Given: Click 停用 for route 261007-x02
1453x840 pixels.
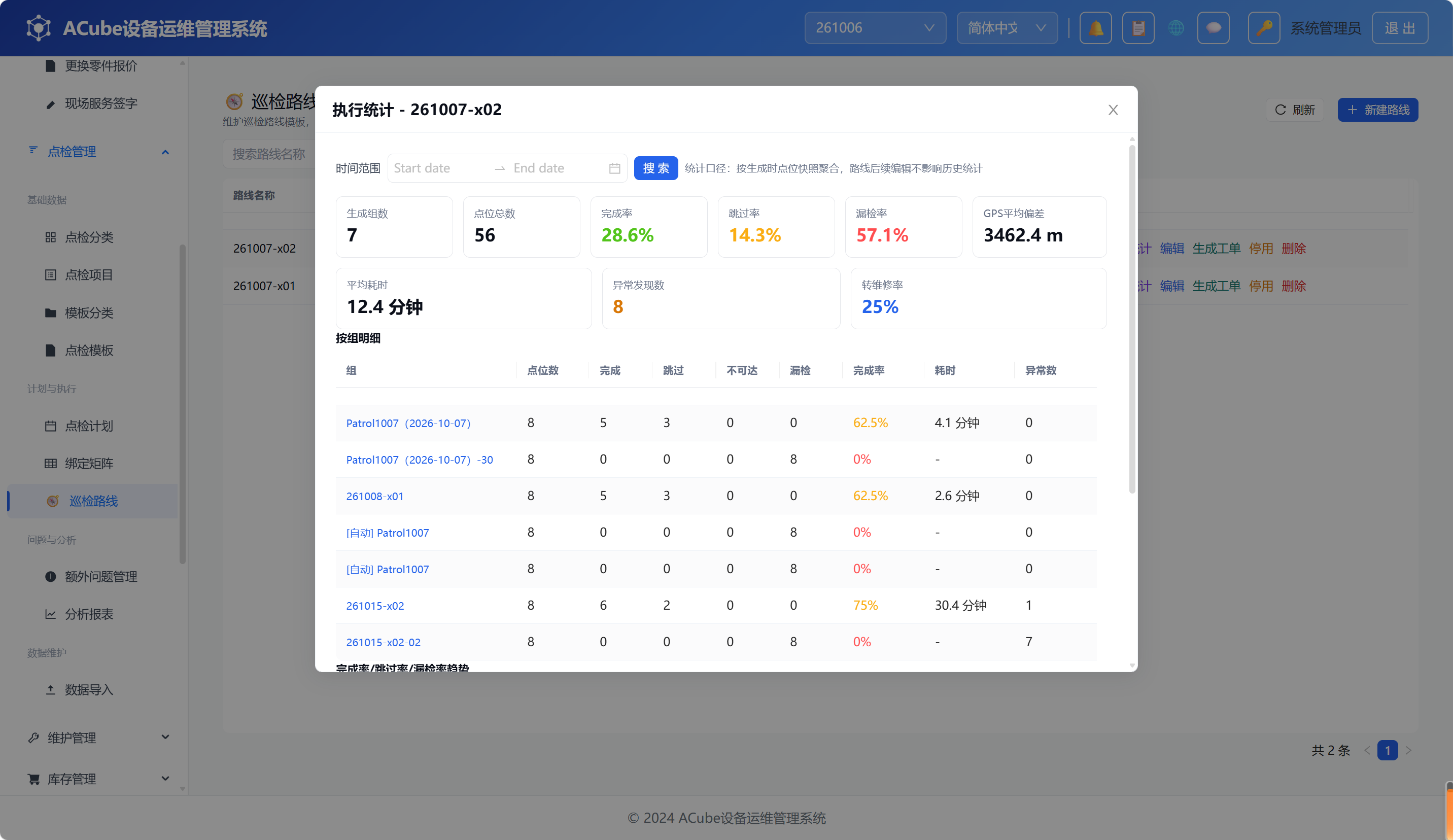Looking at the screenshot, I should pyautogui.click(x=1260, y=249).
